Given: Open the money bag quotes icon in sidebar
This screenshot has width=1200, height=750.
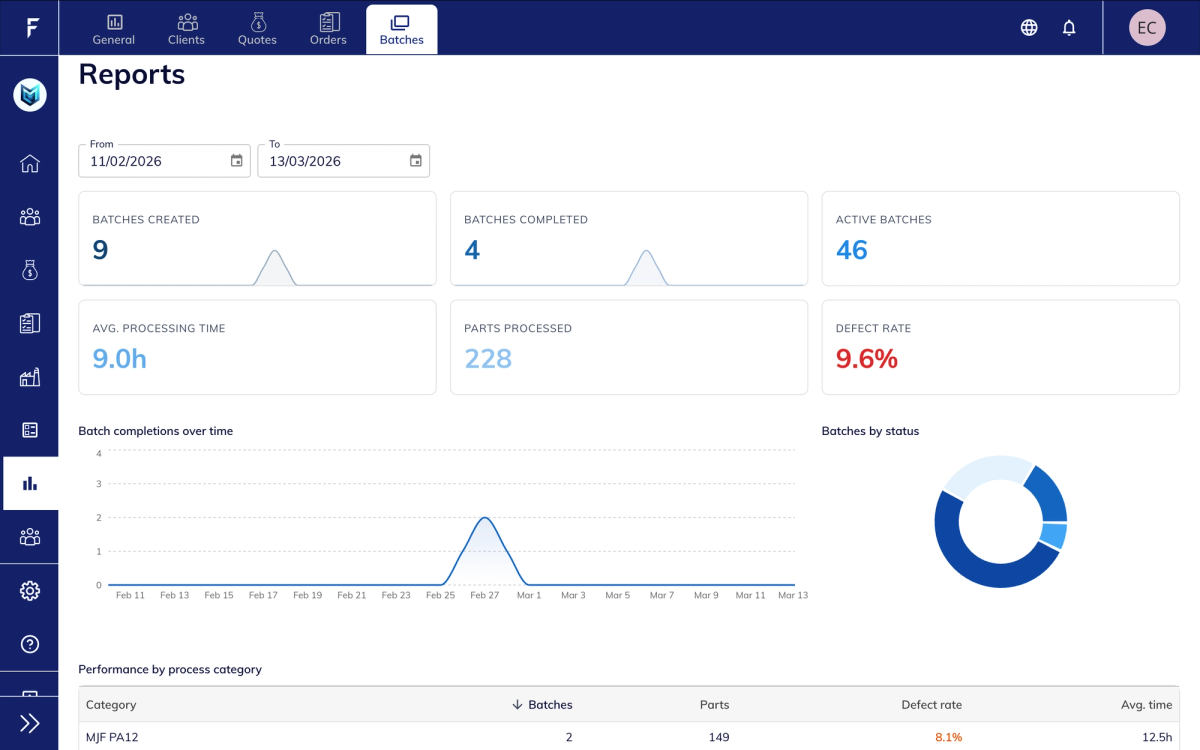Looking at the screenshot, I should (x=30, y=270).
